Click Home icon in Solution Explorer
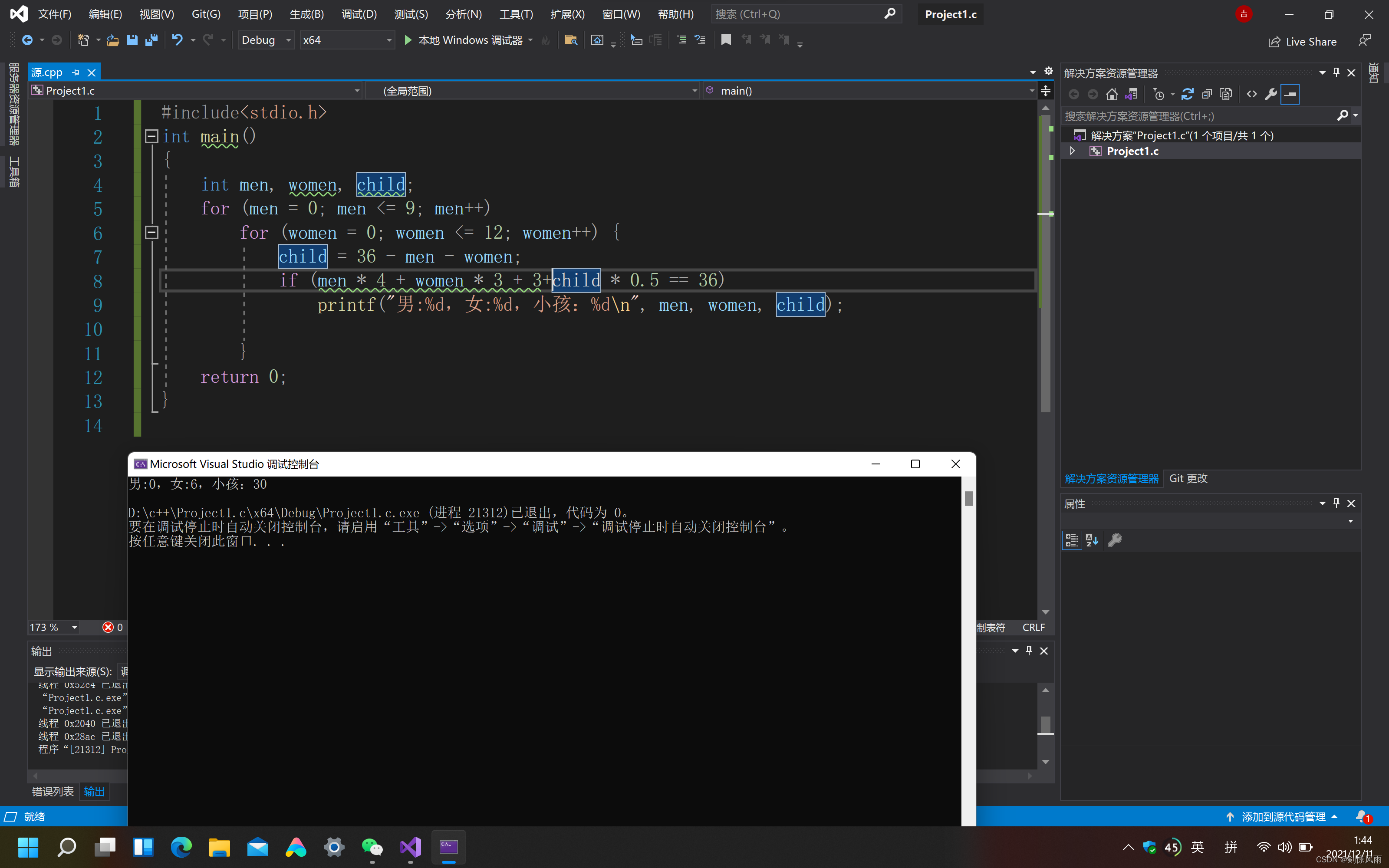1389x868 pixels. point(1112,94)
